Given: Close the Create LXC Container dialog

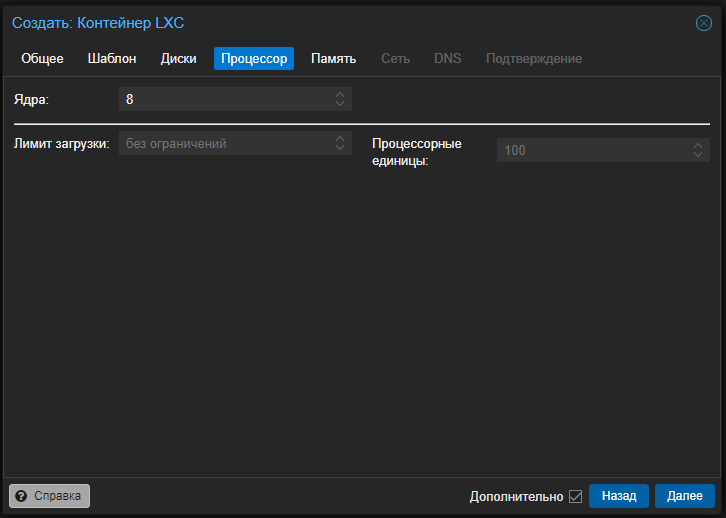Looking at the screenshot, I should pyautogui.click(x=703, y=23).
